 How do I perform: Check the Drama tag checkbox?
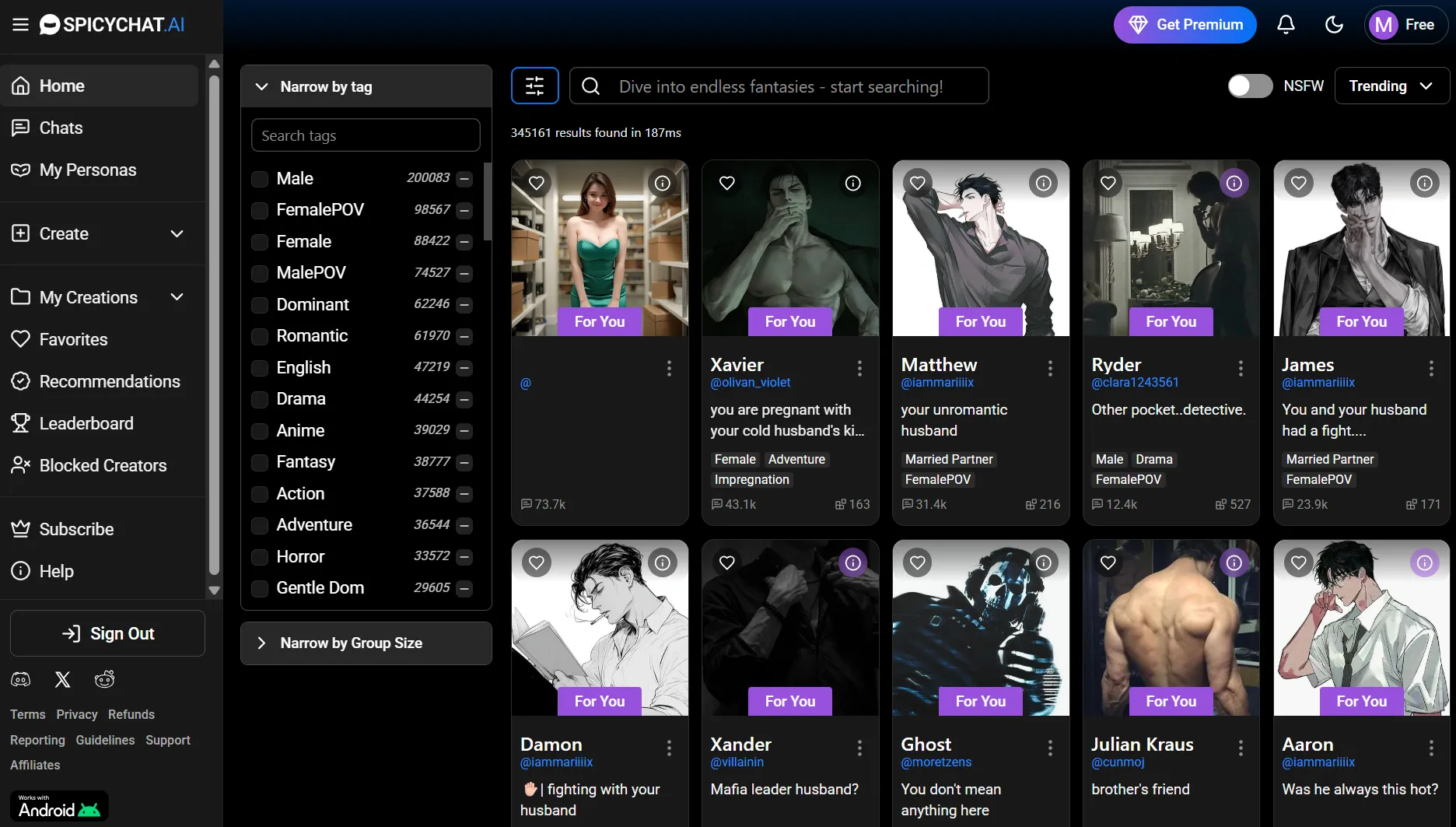[260, 399]
